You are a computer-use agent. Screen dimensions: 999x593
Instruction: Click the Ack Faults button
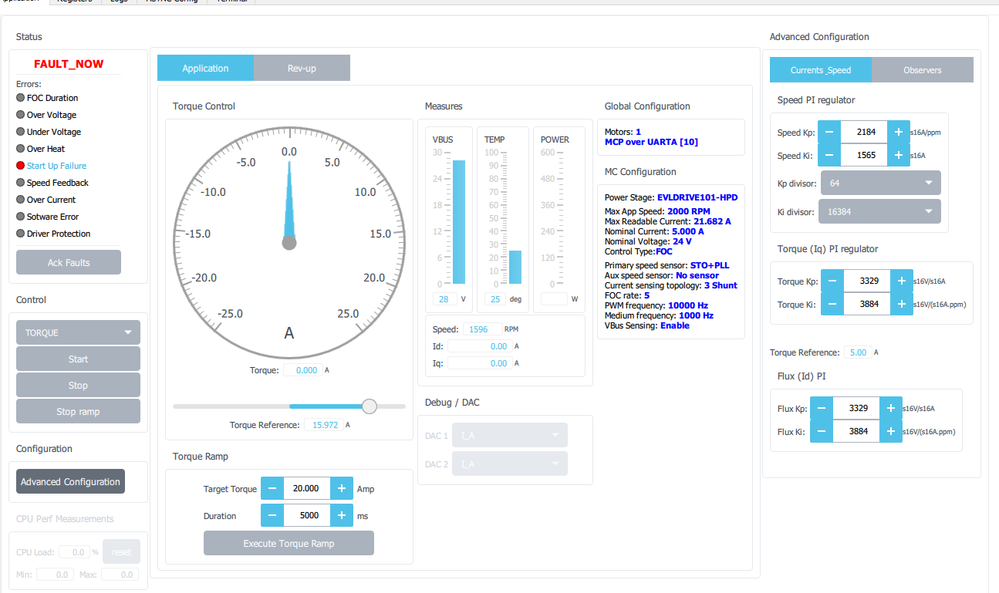click(x=68, y=262)
